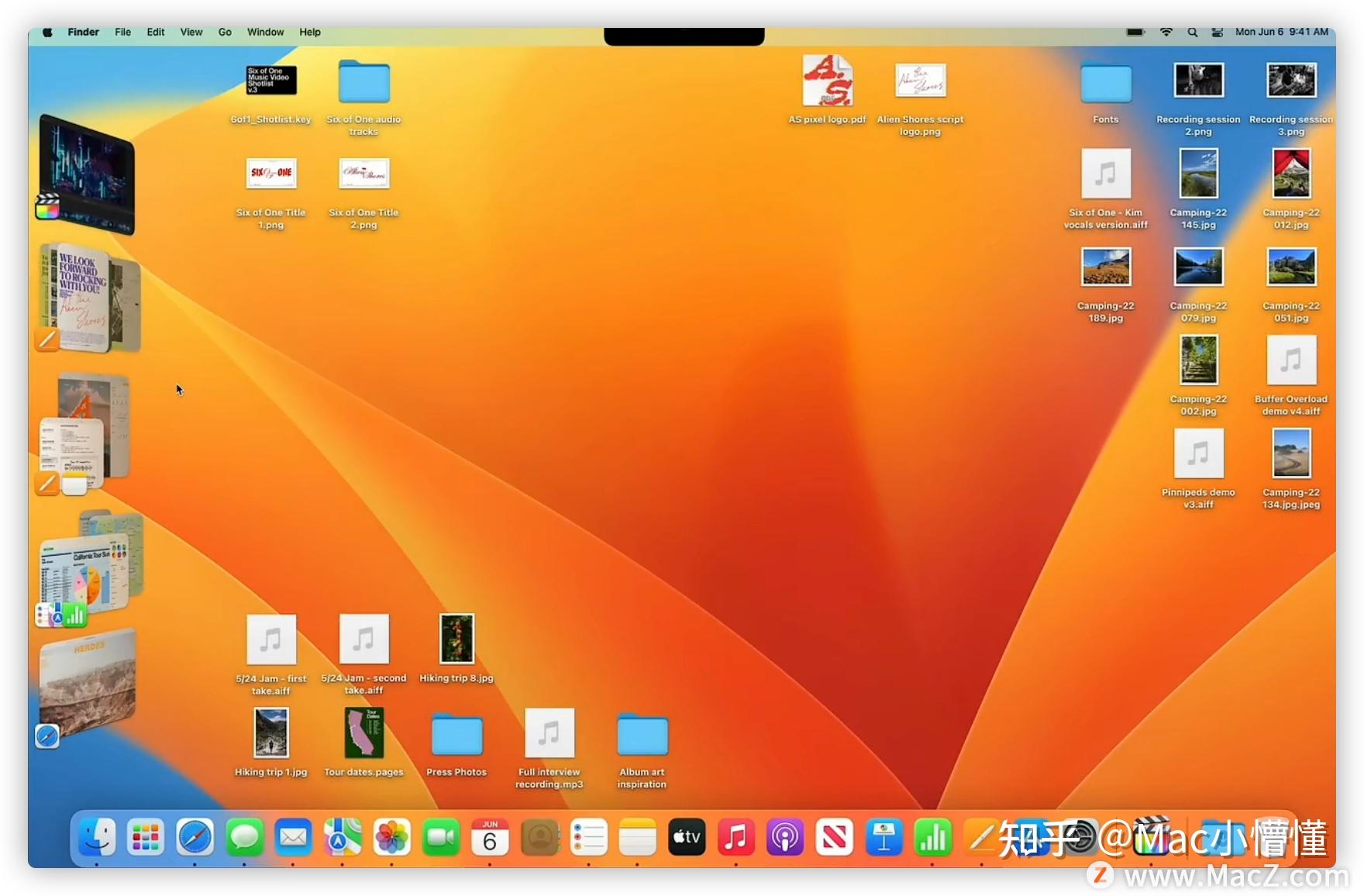Image resolution: width=1364 pixels, height=896 pixels.
Task: Select Alien Shores script logo.png file
Action: (x=920, y=99)
